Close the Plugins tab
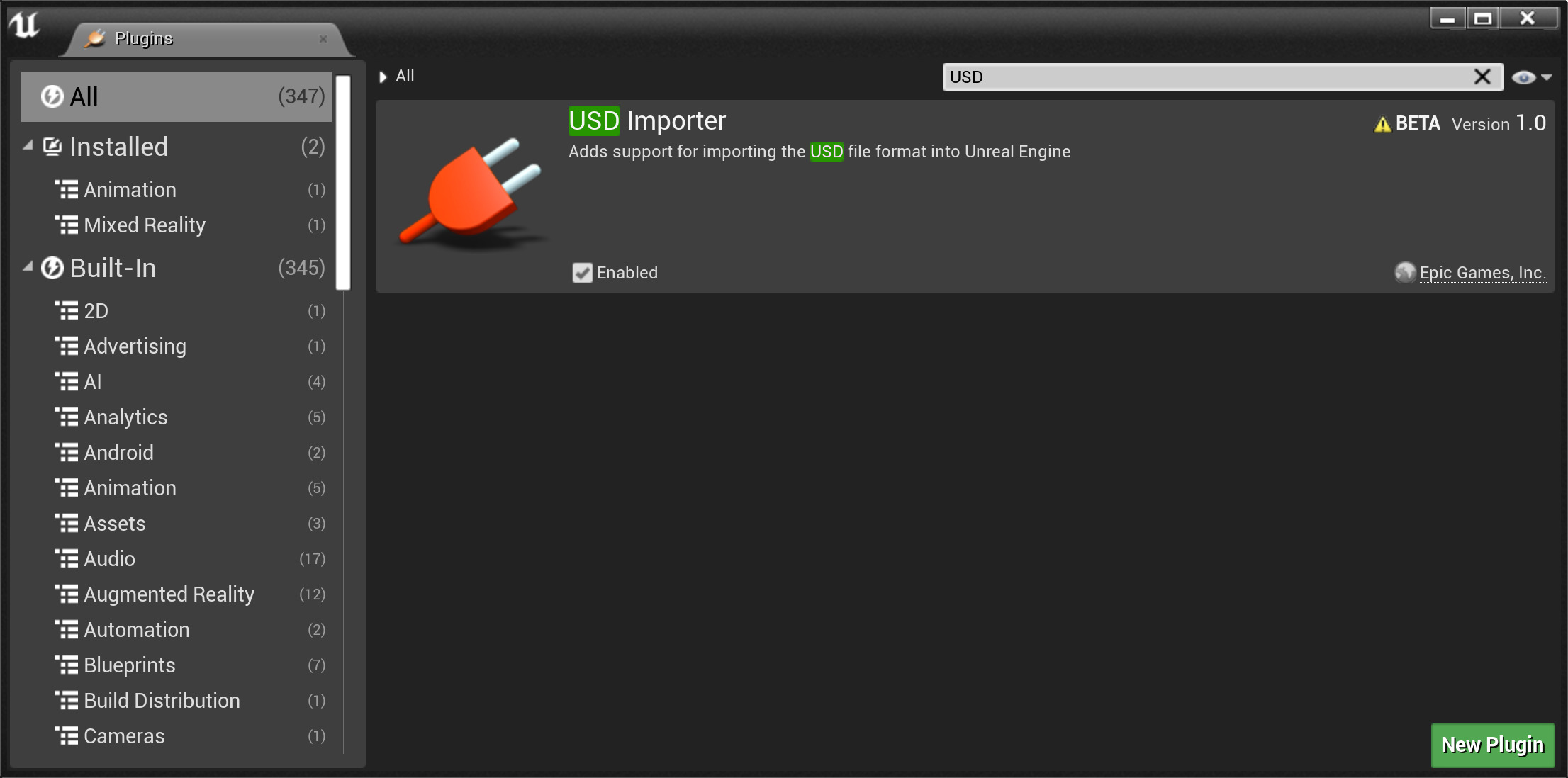Image resolution: width=1568 pixels, height=778 pixels. [x=323, y=39]
